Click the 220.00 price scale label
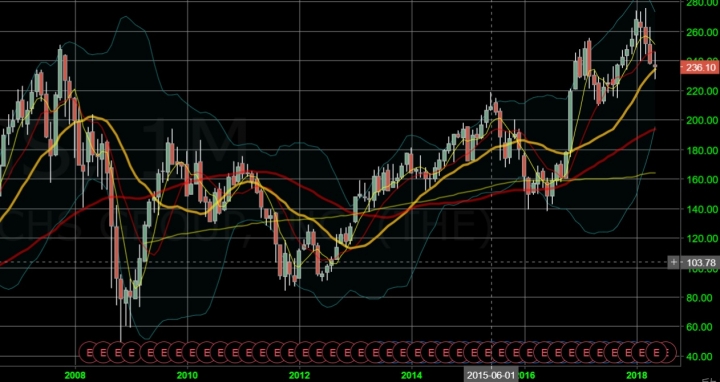This screenshot has height=382, width=720. coord(701,91)
